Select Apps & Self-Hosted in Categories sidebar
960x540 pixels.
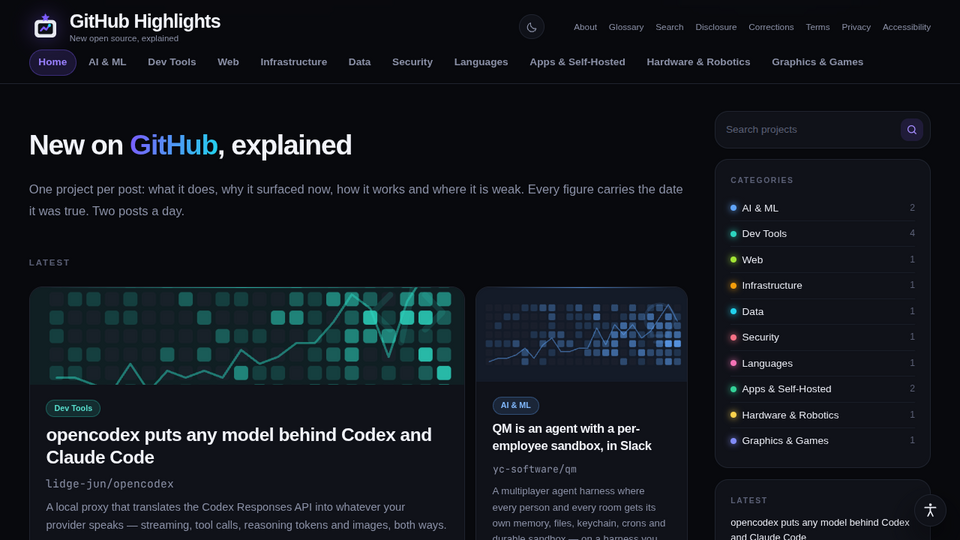[x=822, y=389]
